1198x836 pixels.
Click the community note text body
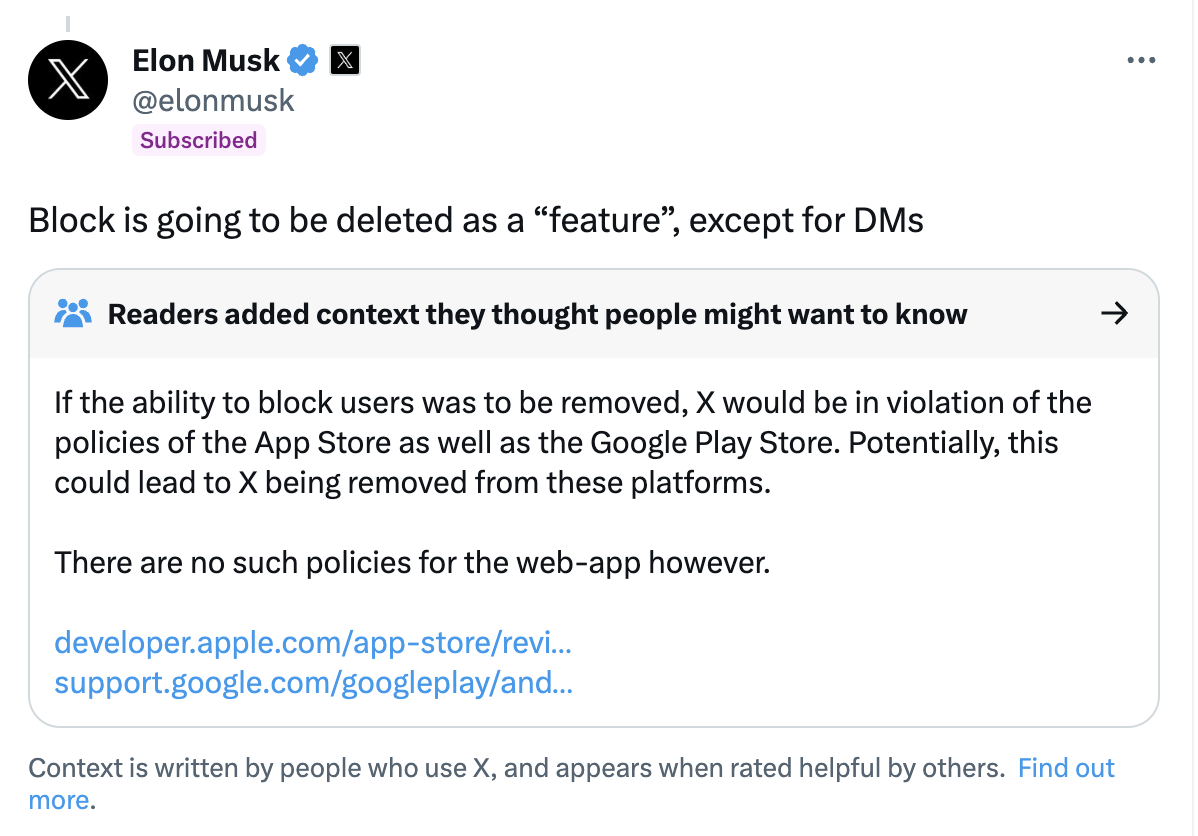572,442
